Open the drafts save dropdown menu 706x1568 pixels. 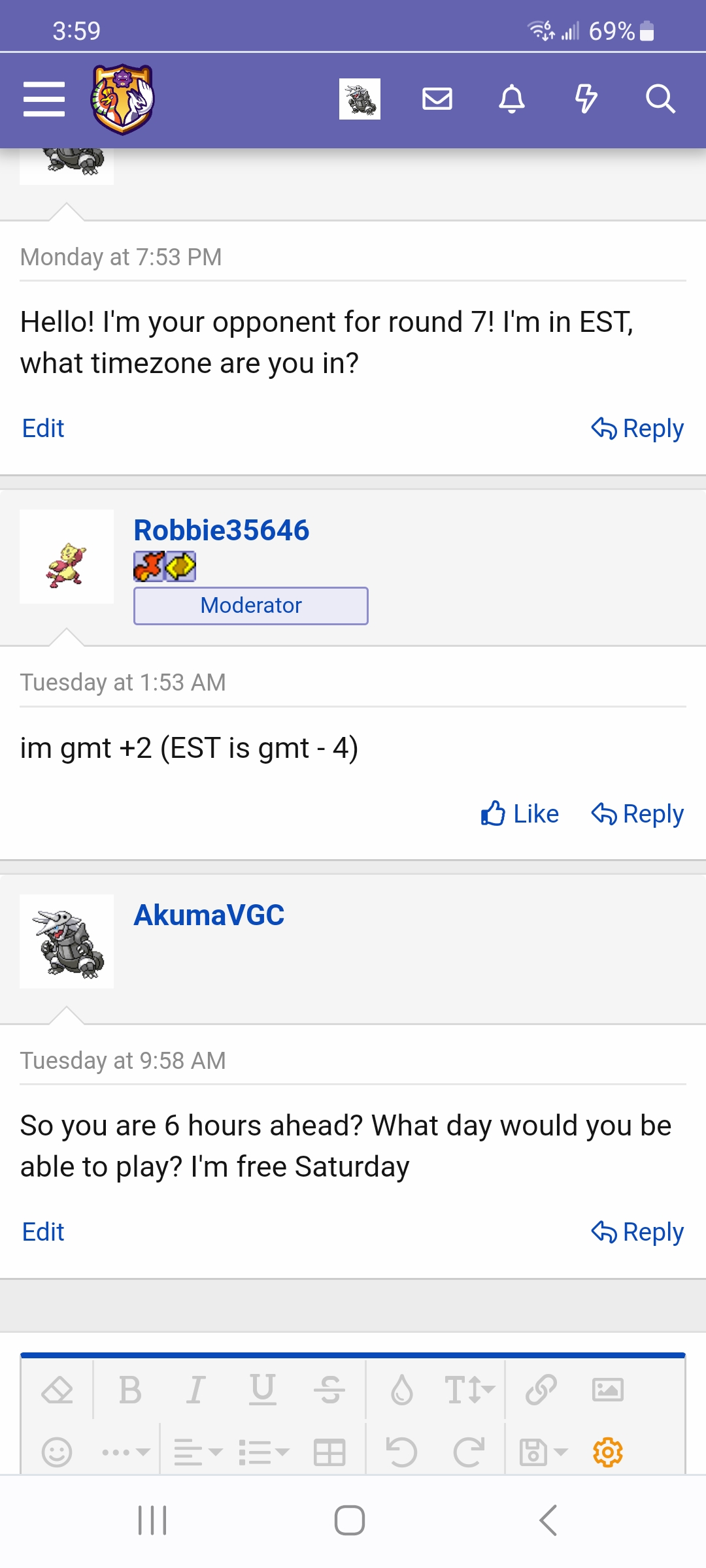[542, 1453]
